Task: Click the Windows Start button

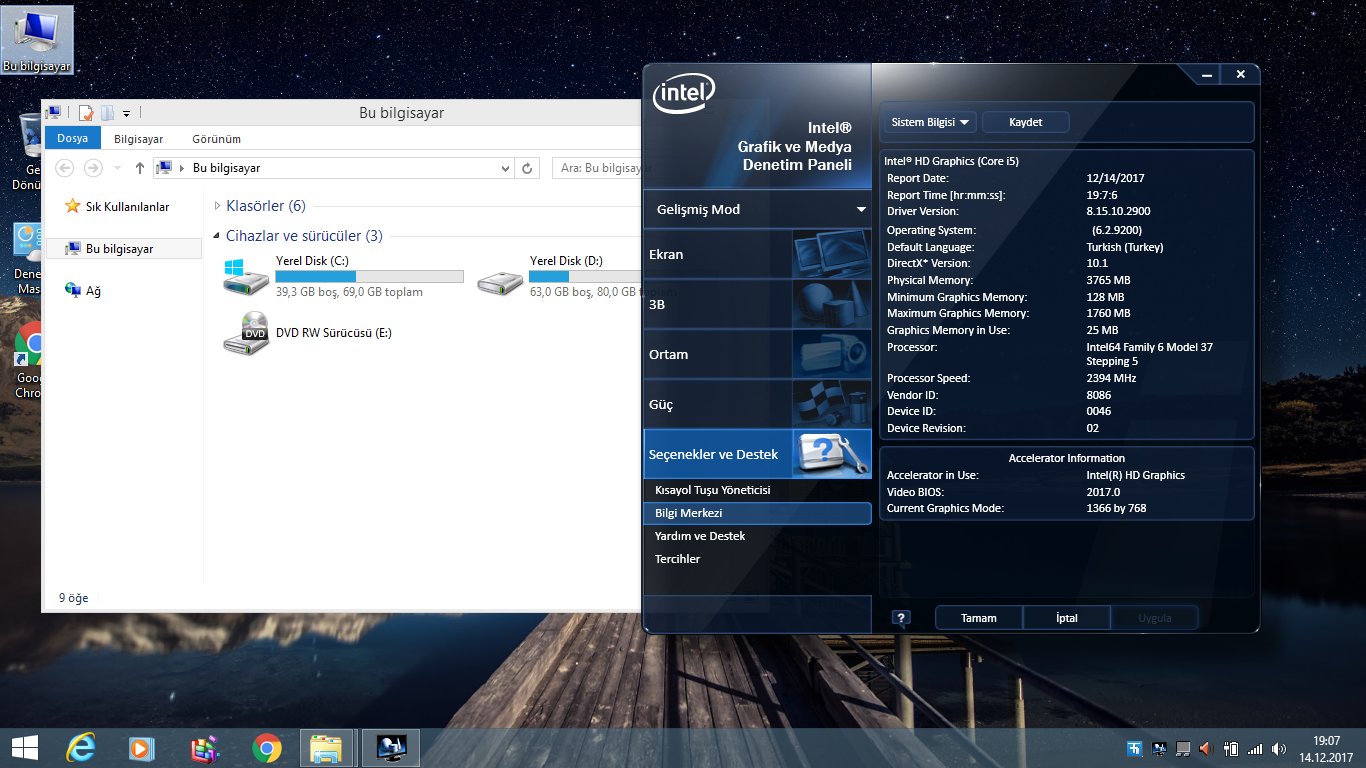Action: click(24, 748)
